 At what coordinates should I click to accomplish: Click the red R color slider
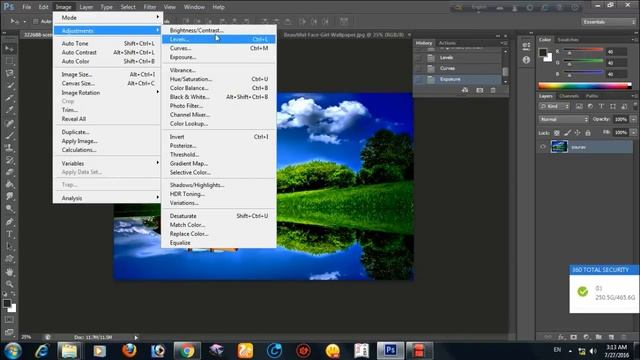(x=583, y=51)
